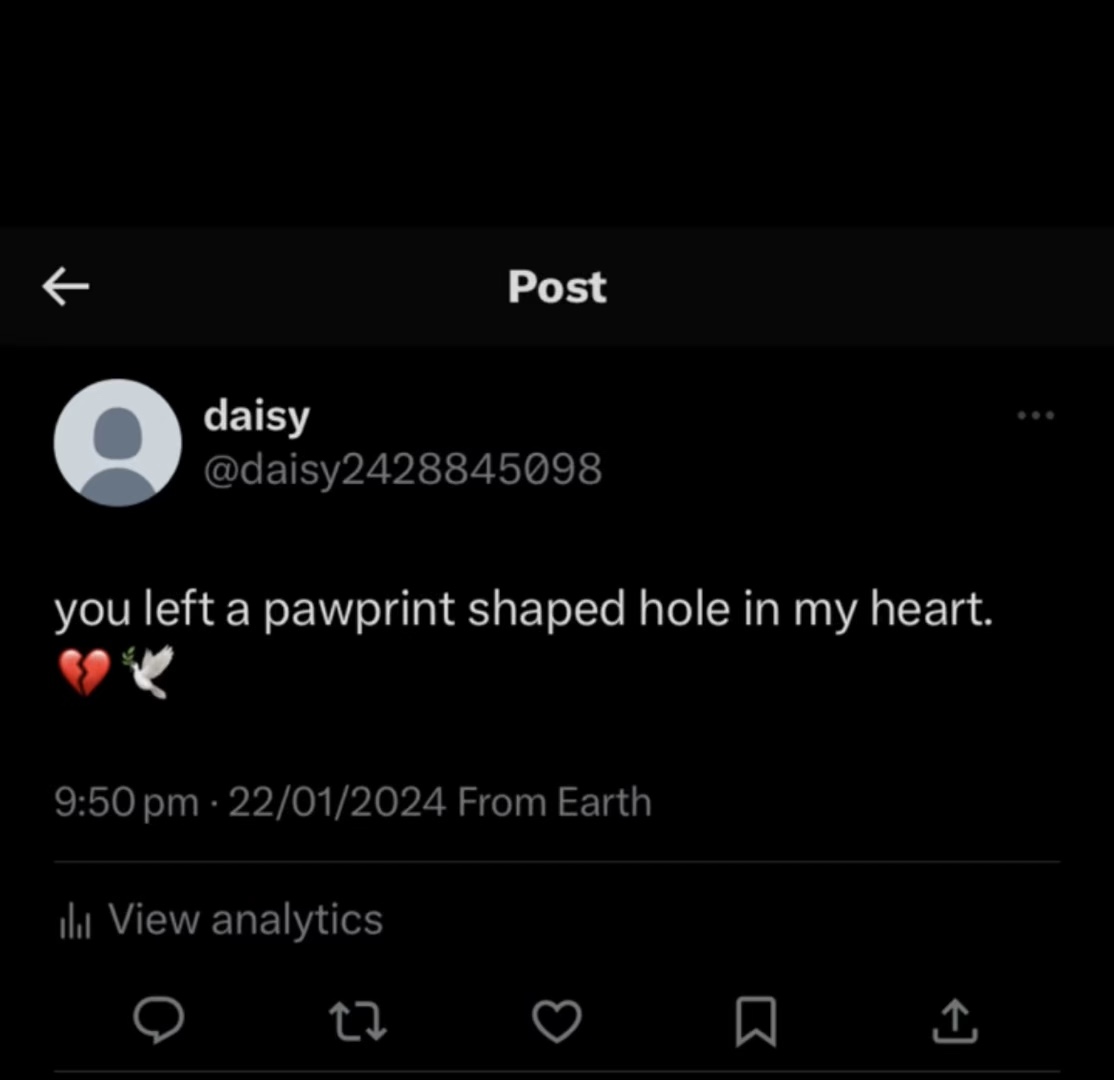Viewport: 1114px width, 1080px height.
Task: Like the post with the heart icon
Action: pyautogui.click(x=555, y=1022)
